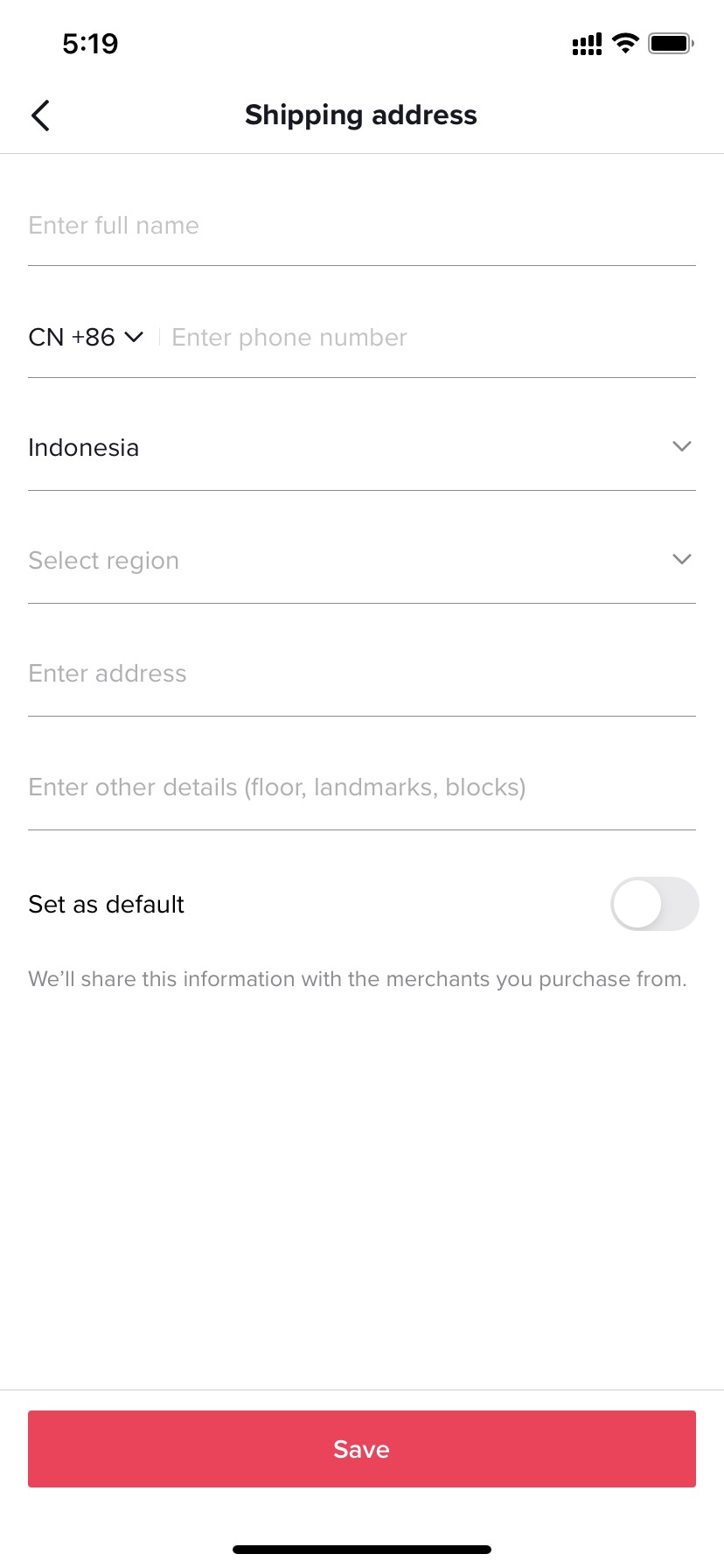Tap the Enter phone number field
Viewport: 724px width, 1568px height.
pyautogui.click(x=428, y=338)
